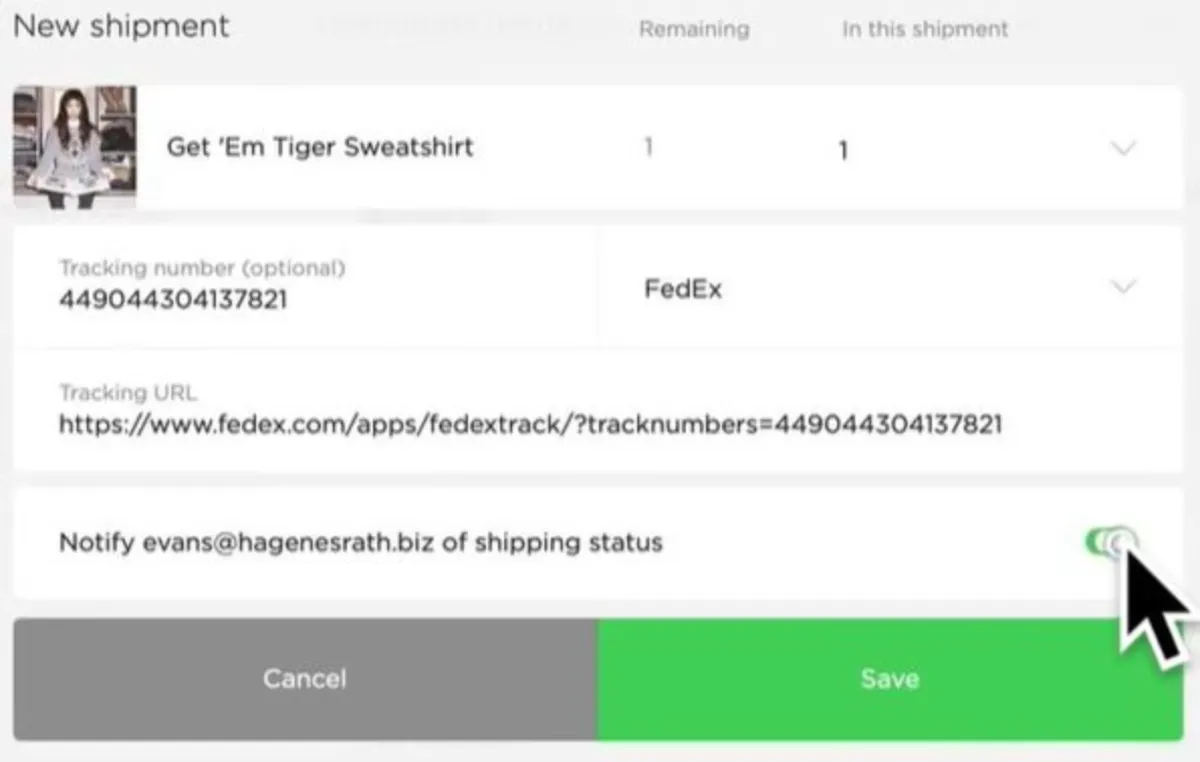
Task: Click the Save button
Action: click(889, 679)
